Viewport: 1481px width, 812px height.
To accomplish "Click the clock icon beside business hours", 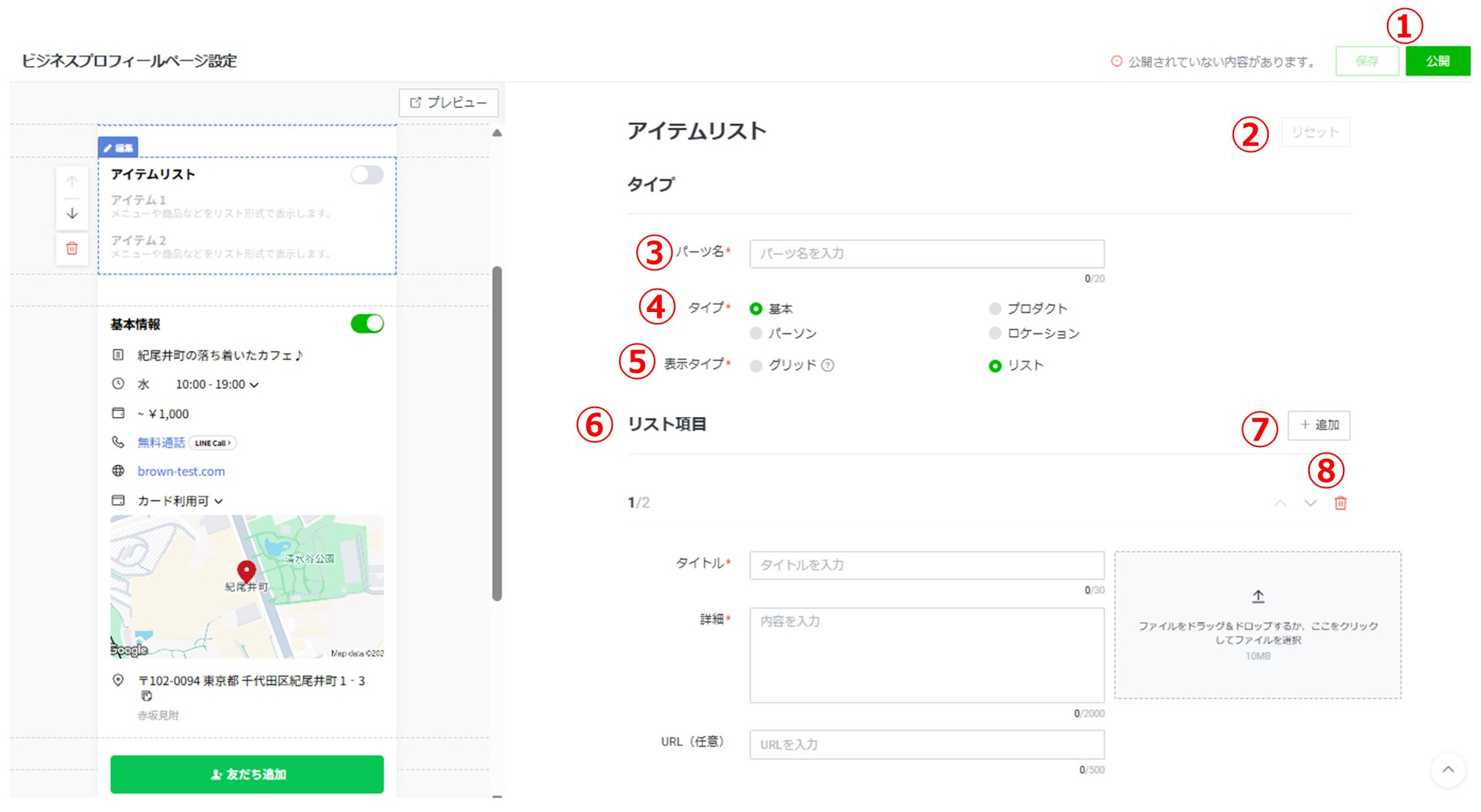I will tap(118, 383).
